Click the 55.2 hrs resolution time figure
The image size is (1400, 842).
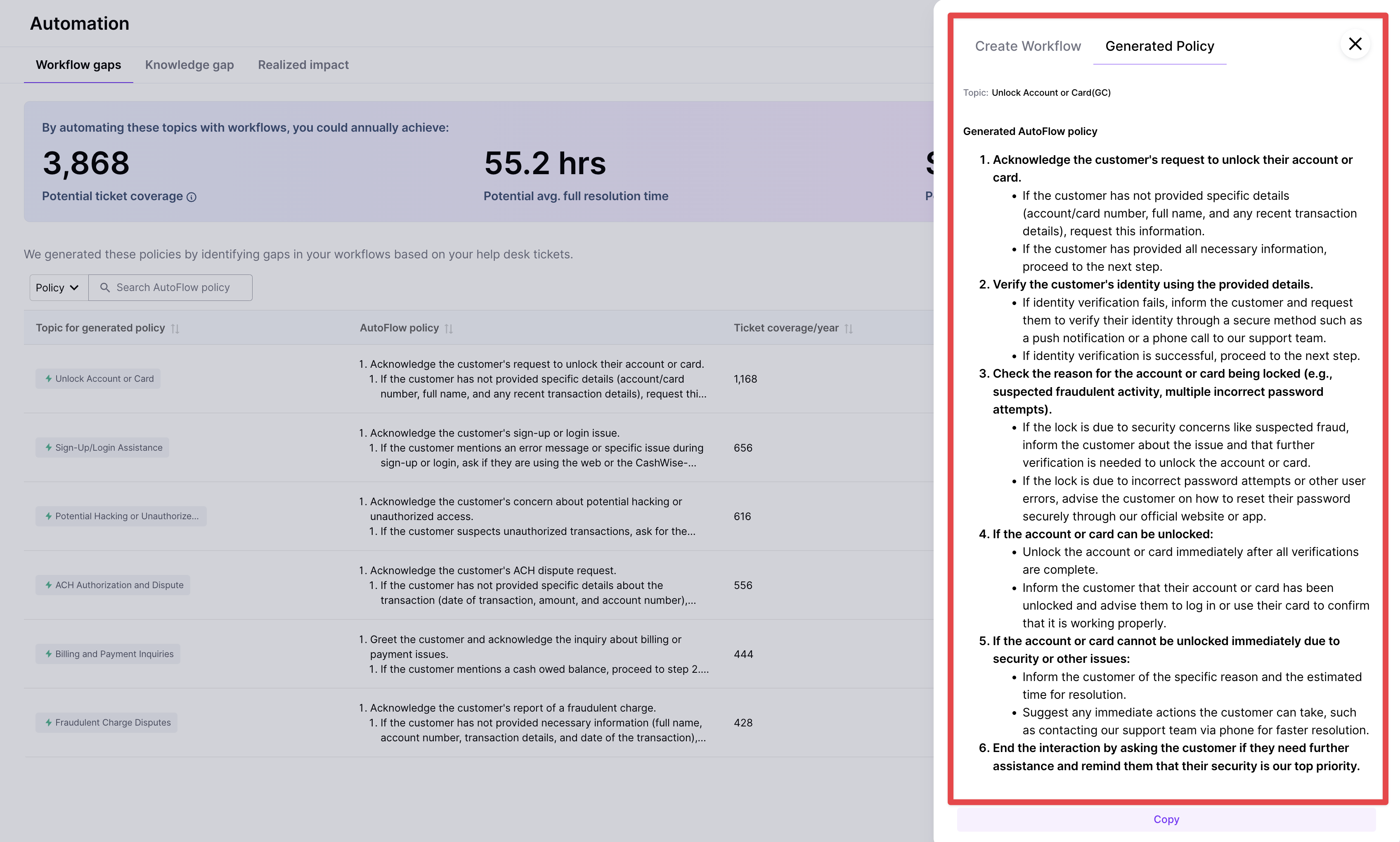(x=545, y=163)
